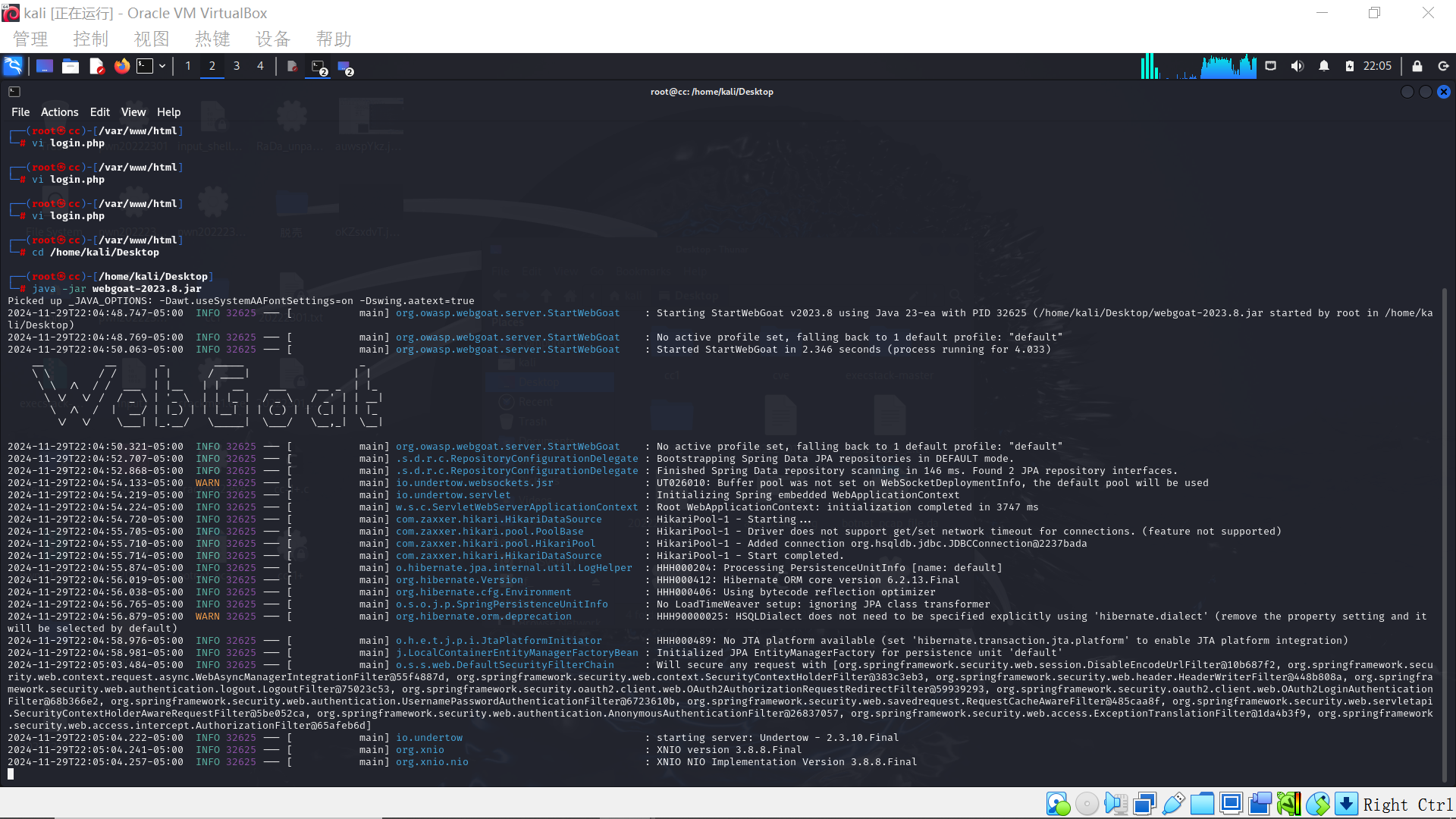Open the file manager panel launcher

[71, 66]
